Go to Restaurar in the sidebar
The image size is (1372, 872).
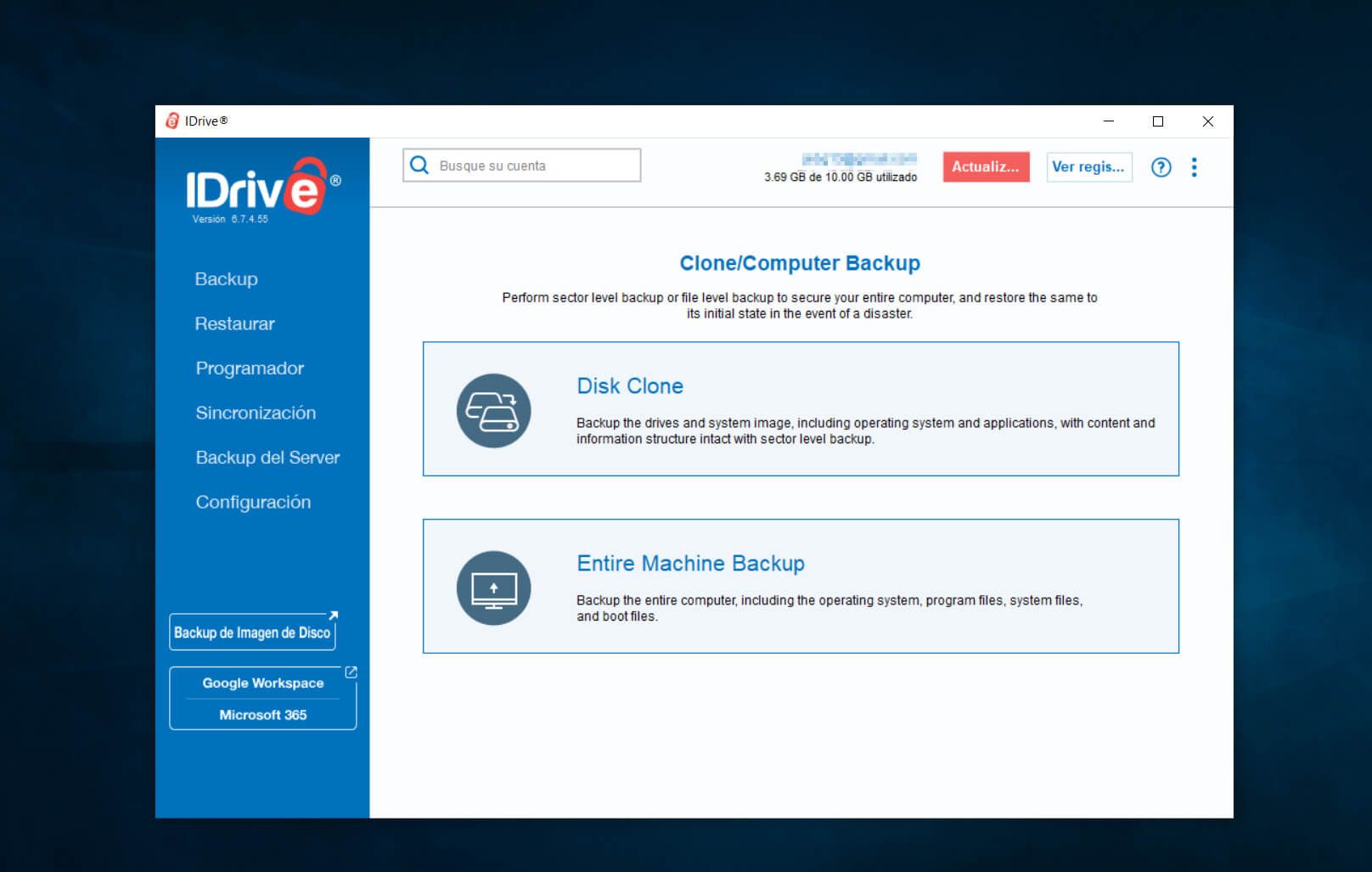tap(234, 323)
